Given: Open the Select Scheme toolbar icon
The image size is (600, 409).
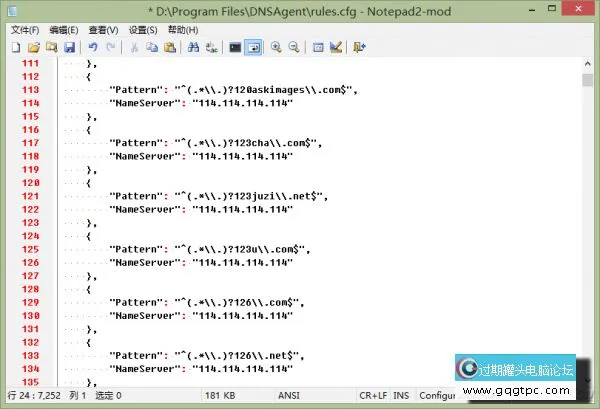Looking at the screenshot, I should 318,47.
